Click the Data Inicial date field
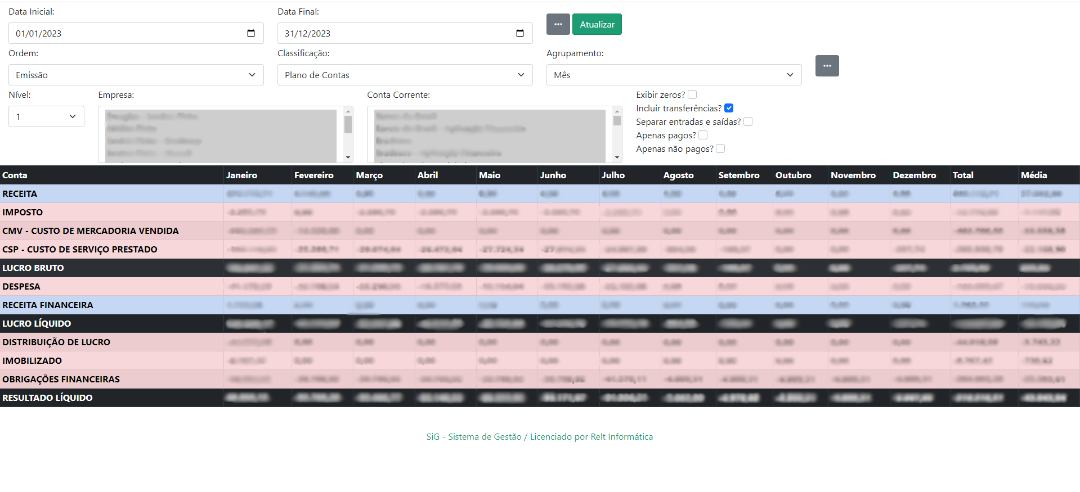The image size is (1080, 492). [120, 33]
